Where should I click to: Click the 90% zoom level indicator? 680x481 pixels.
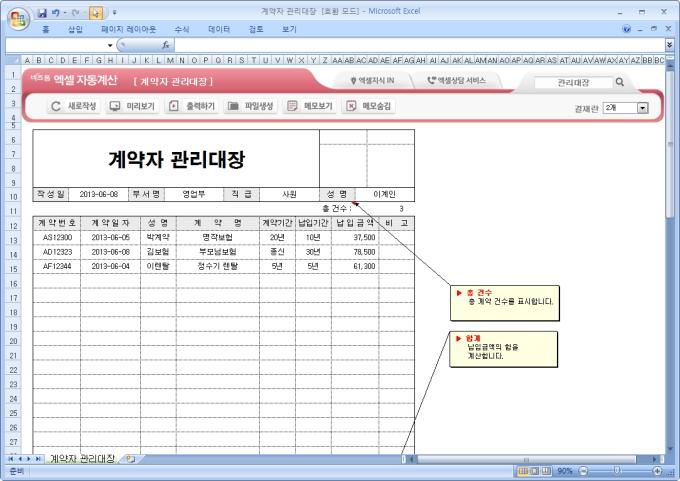pos(565,471)
